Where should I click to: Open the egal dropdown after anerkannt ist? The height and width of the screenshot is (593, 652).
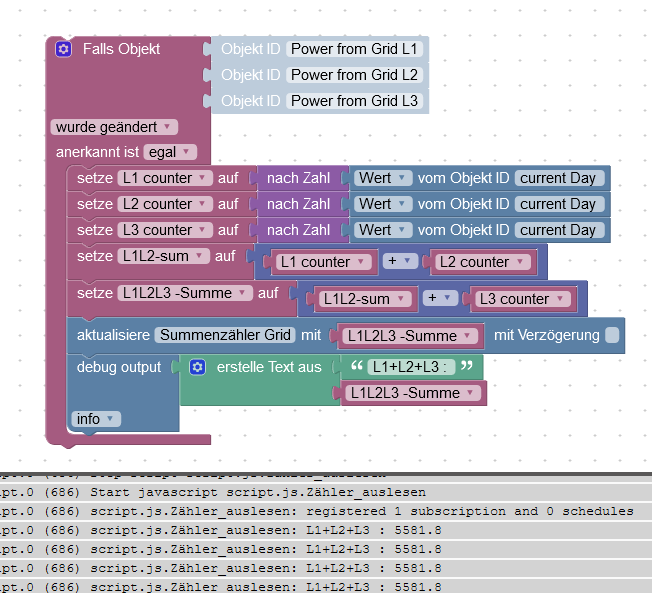(x=170, y=152)
